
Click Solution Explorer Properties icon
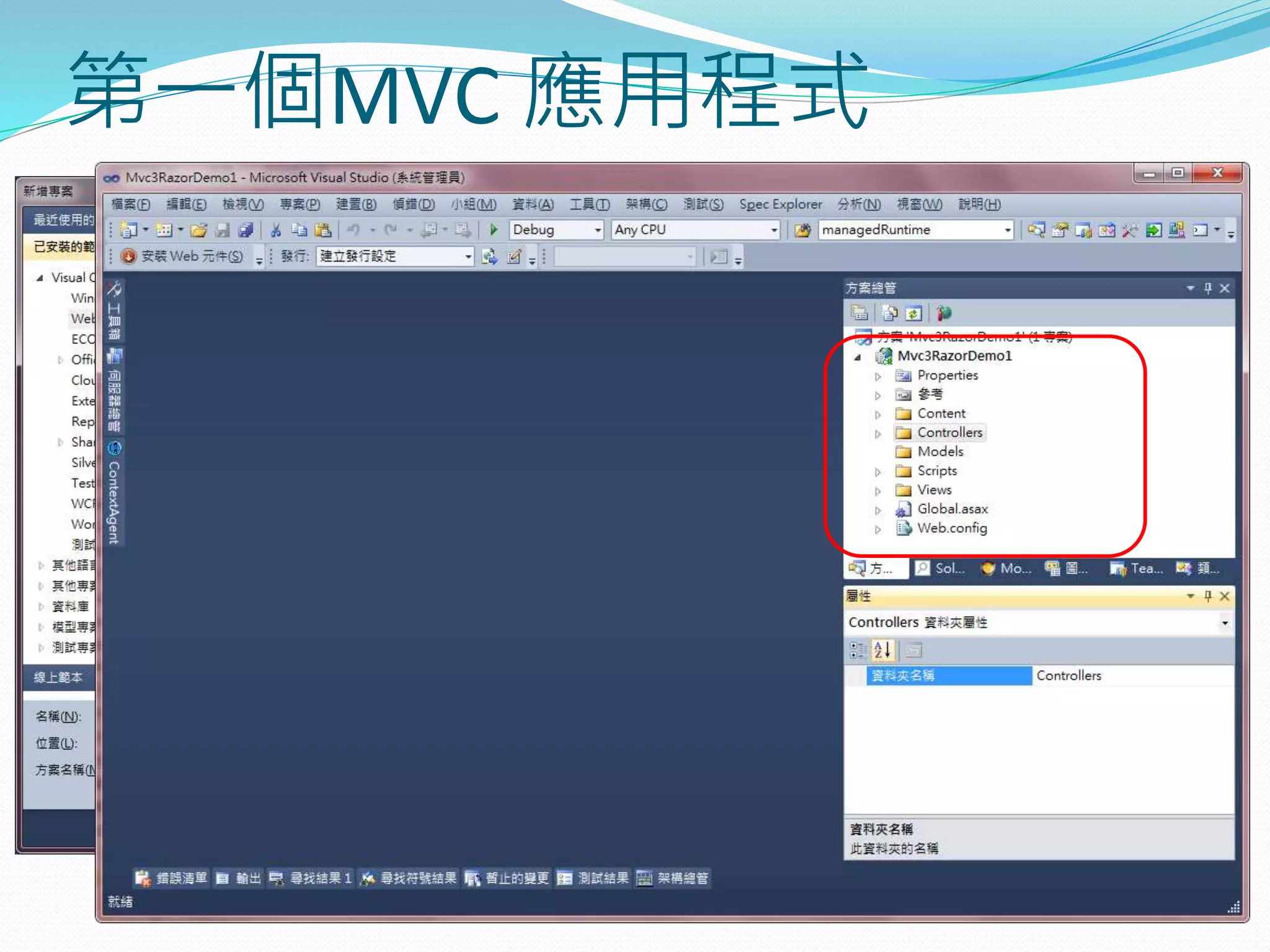pyautogui.click(x=859, y=314)
